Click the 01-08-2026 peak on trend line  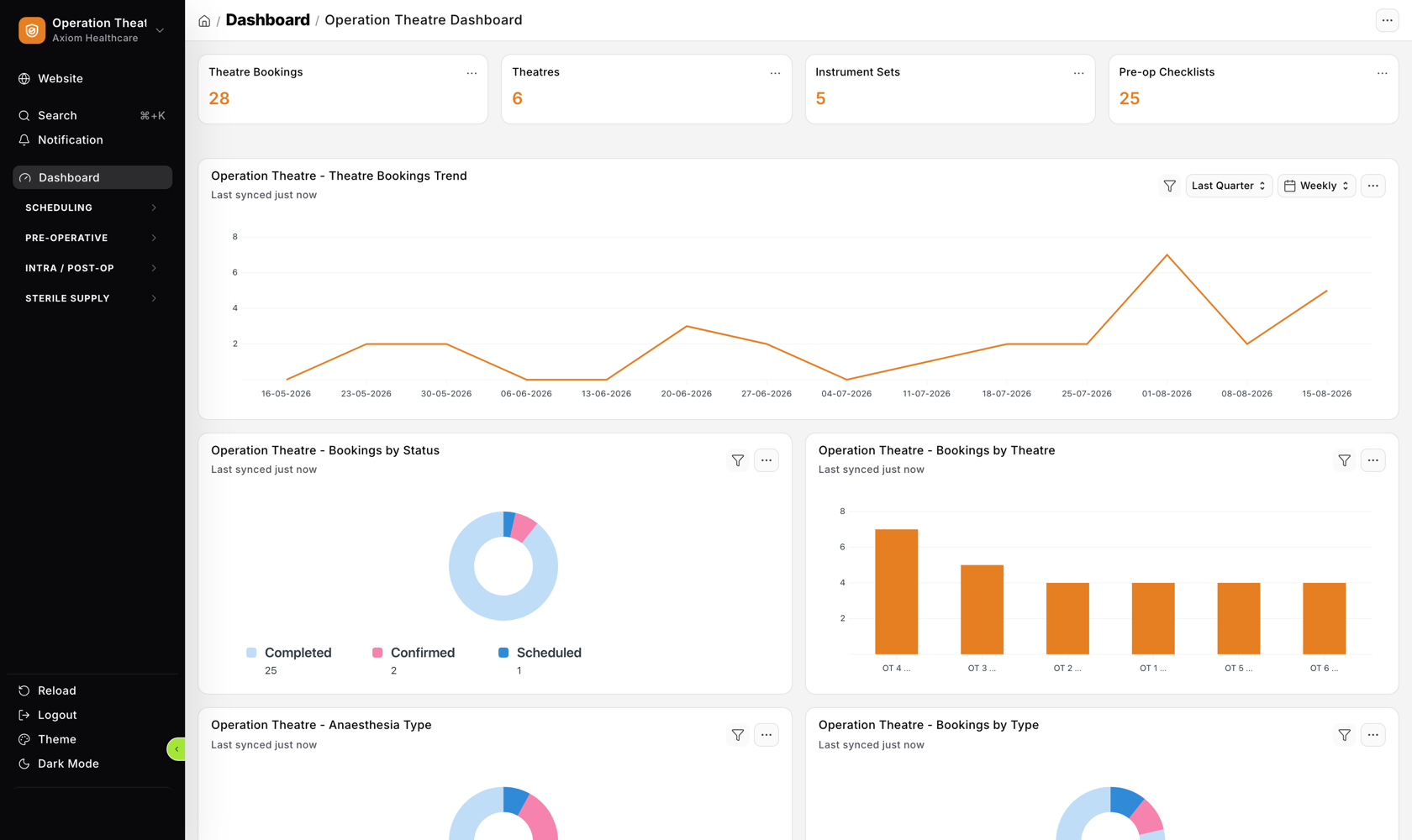1167,255
